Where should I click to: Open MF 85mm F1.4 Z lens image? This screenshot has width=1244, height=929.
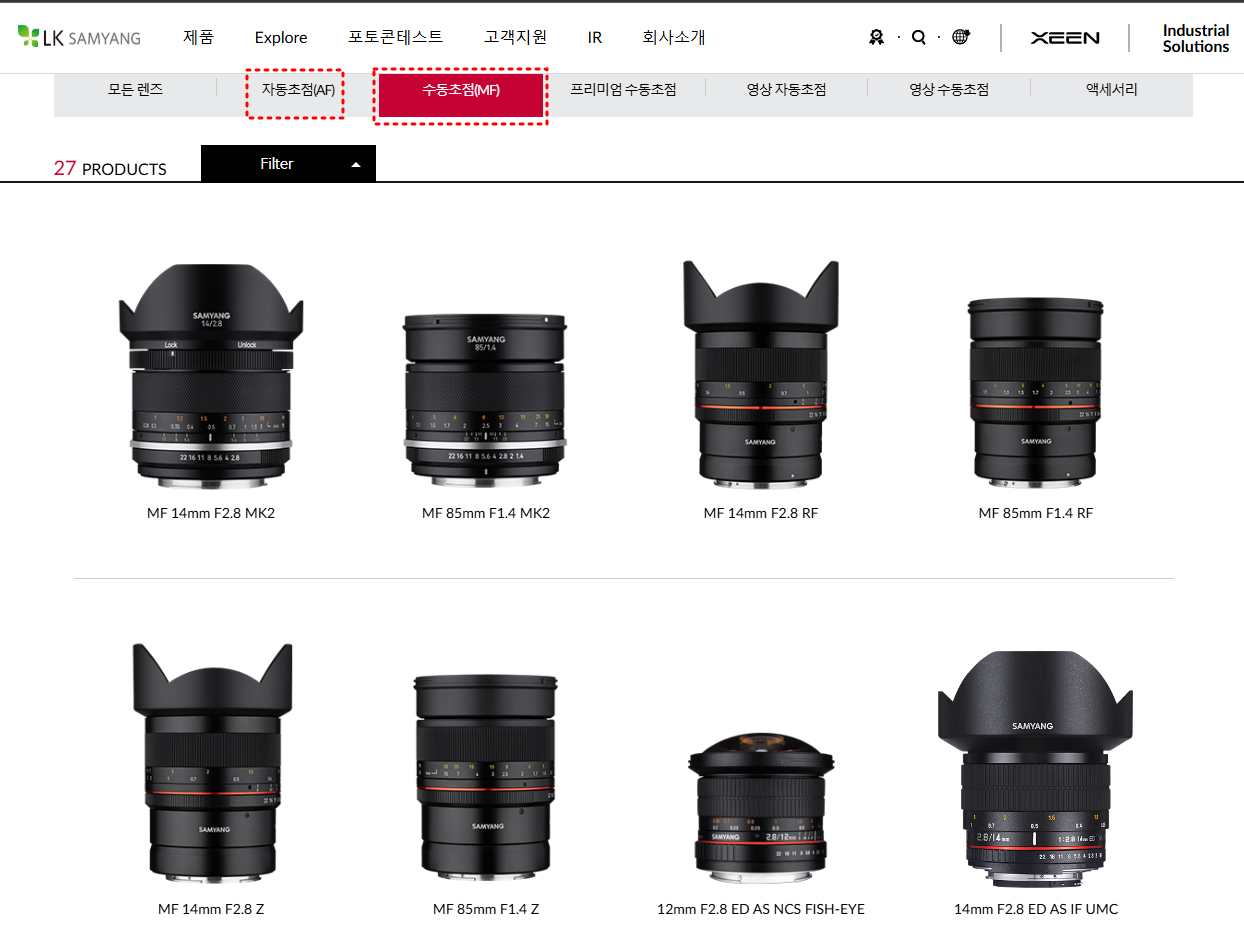(x=485, y=779)
